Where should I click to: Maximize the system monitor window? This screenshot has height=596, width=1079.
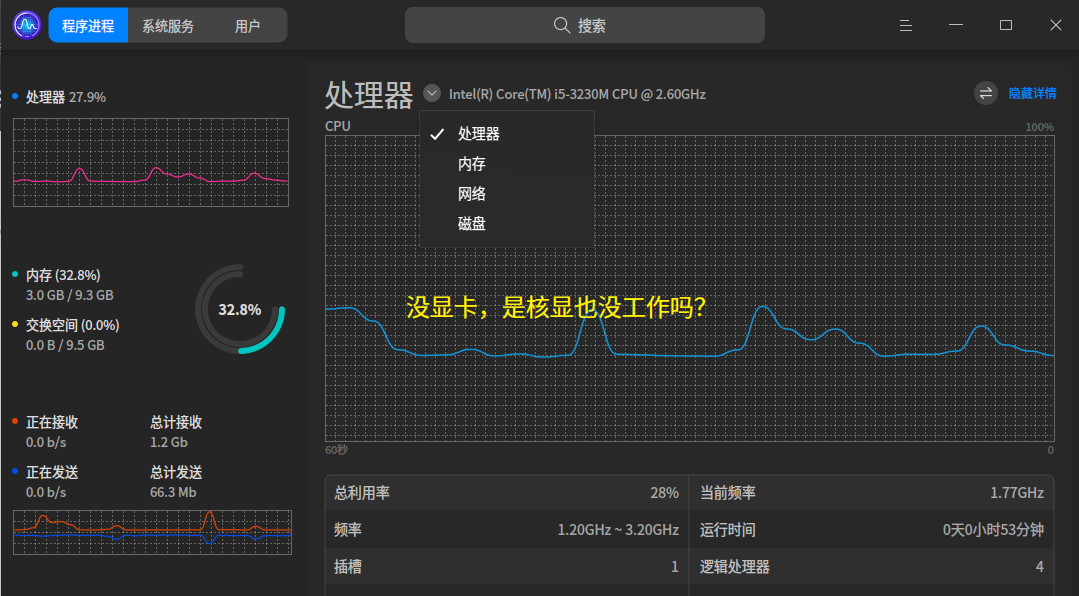[1005, 25]
